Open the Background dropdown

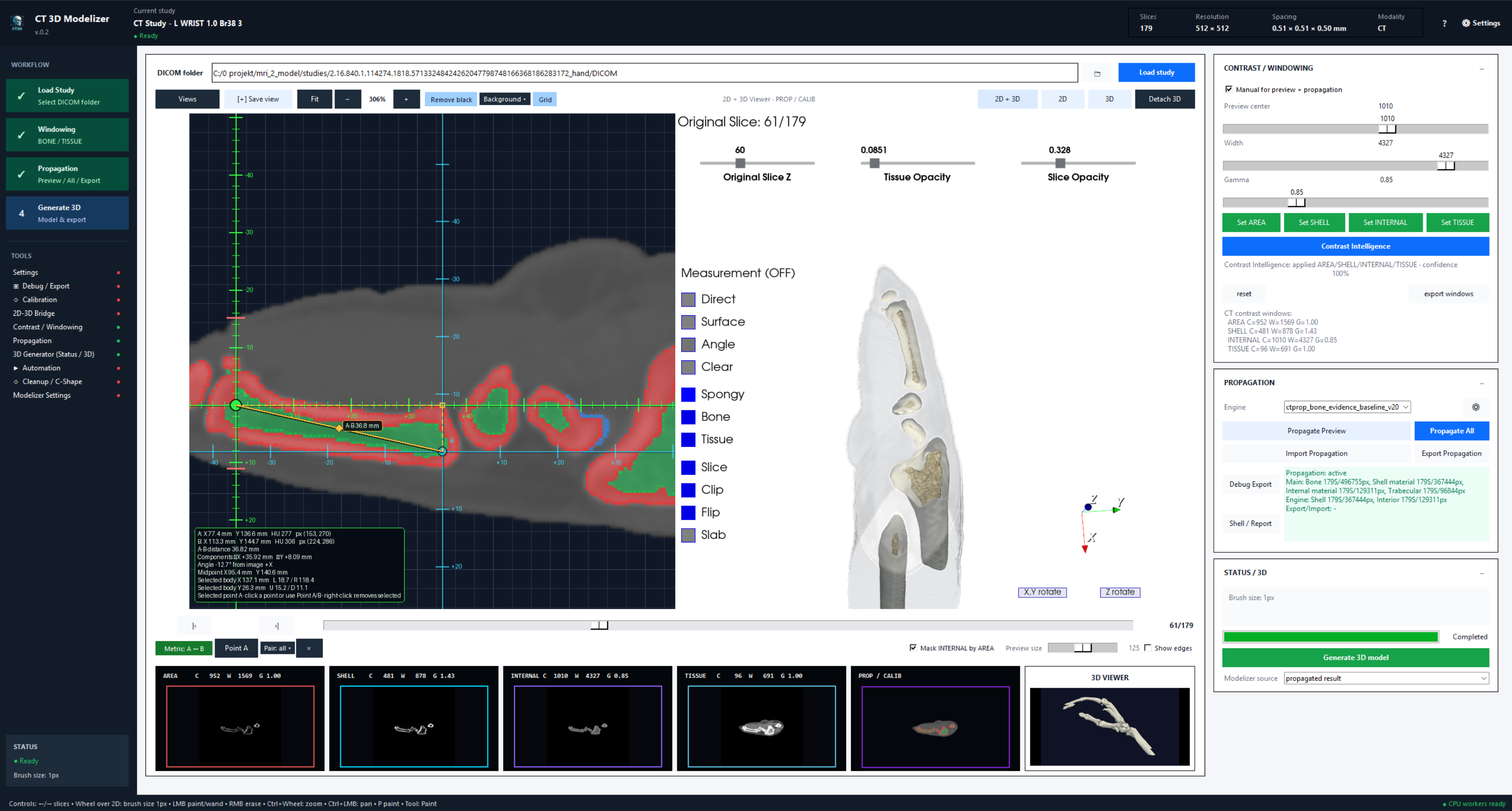(x=504, y=99)
